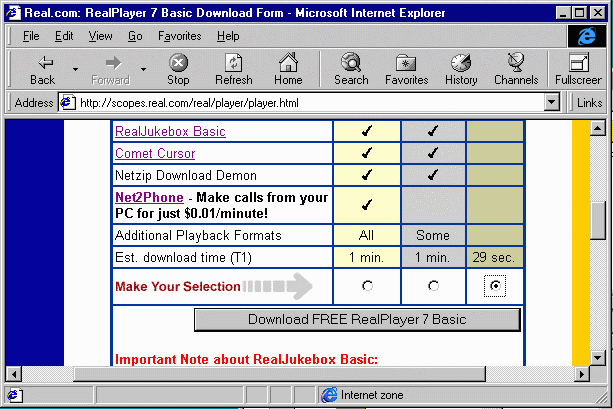Image resolution: width=613 pixels, height=409 pixels.
Task: Follow the RealJukebox Basic link
Action: (x=170, y=131)
